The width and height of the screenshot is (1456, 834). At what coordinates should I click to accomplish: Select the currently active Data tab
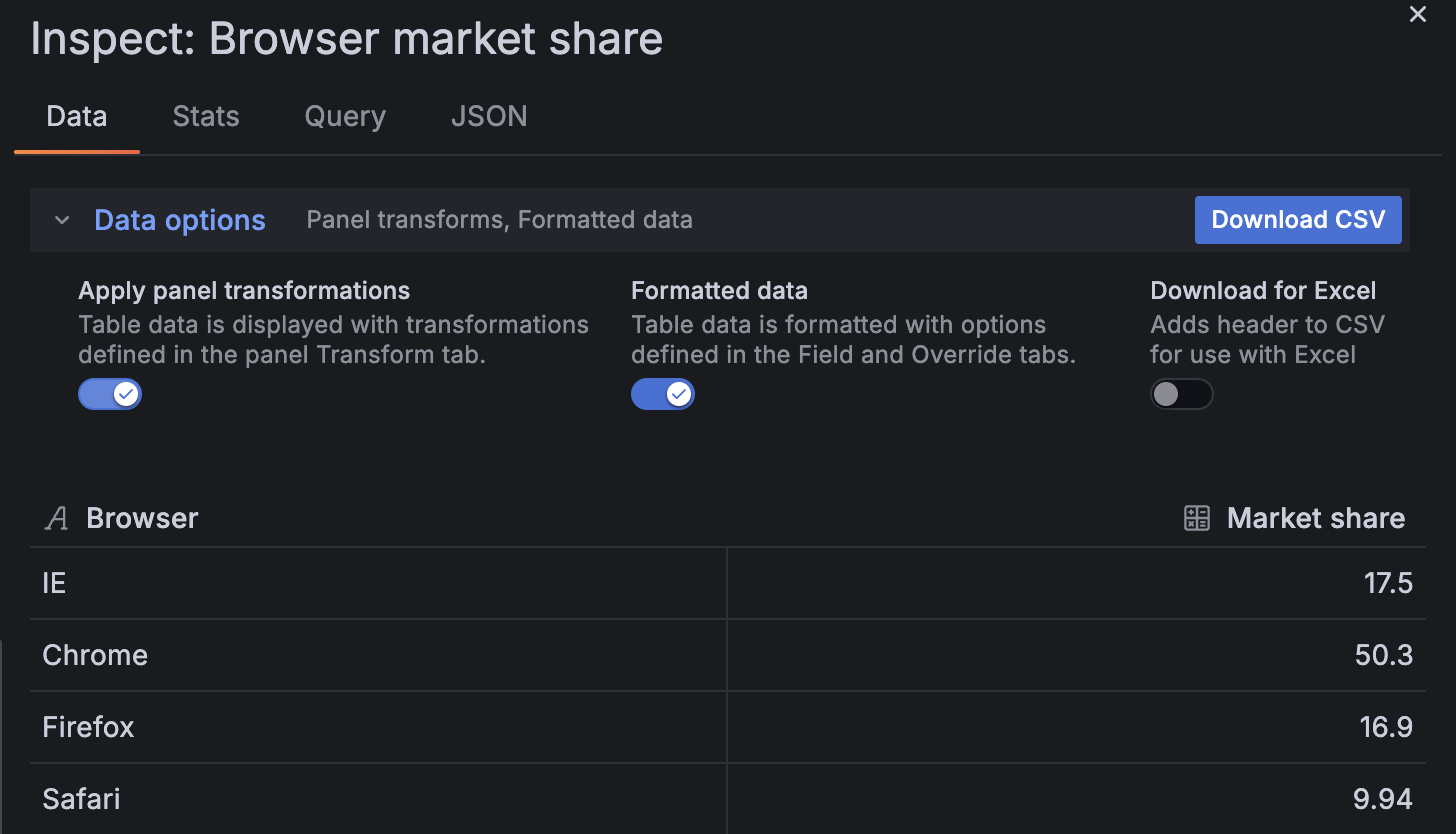pos(76,116)
